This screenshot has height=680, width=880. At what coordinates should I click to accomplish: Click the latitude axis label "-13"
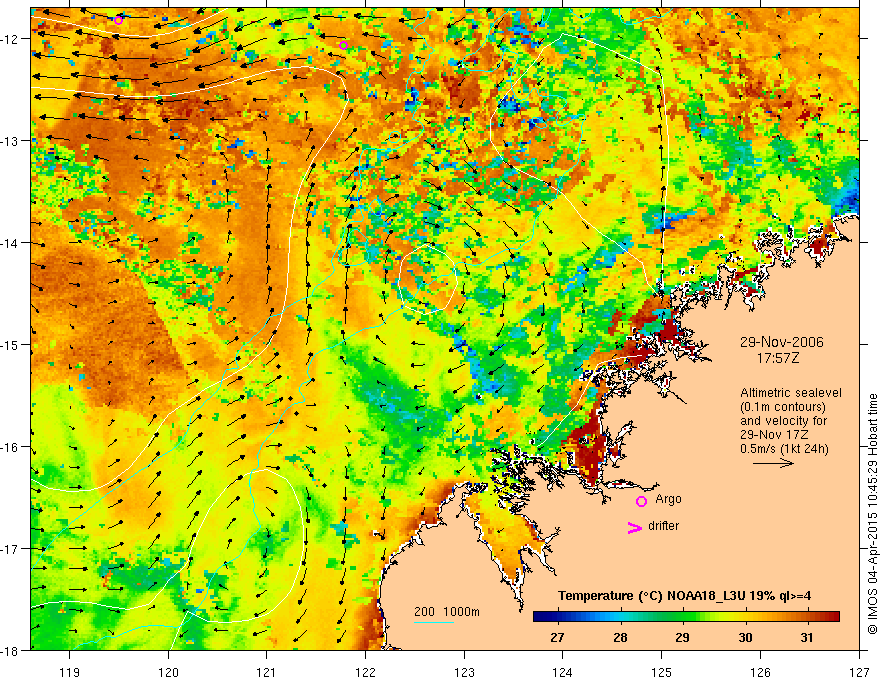(9, 141)
